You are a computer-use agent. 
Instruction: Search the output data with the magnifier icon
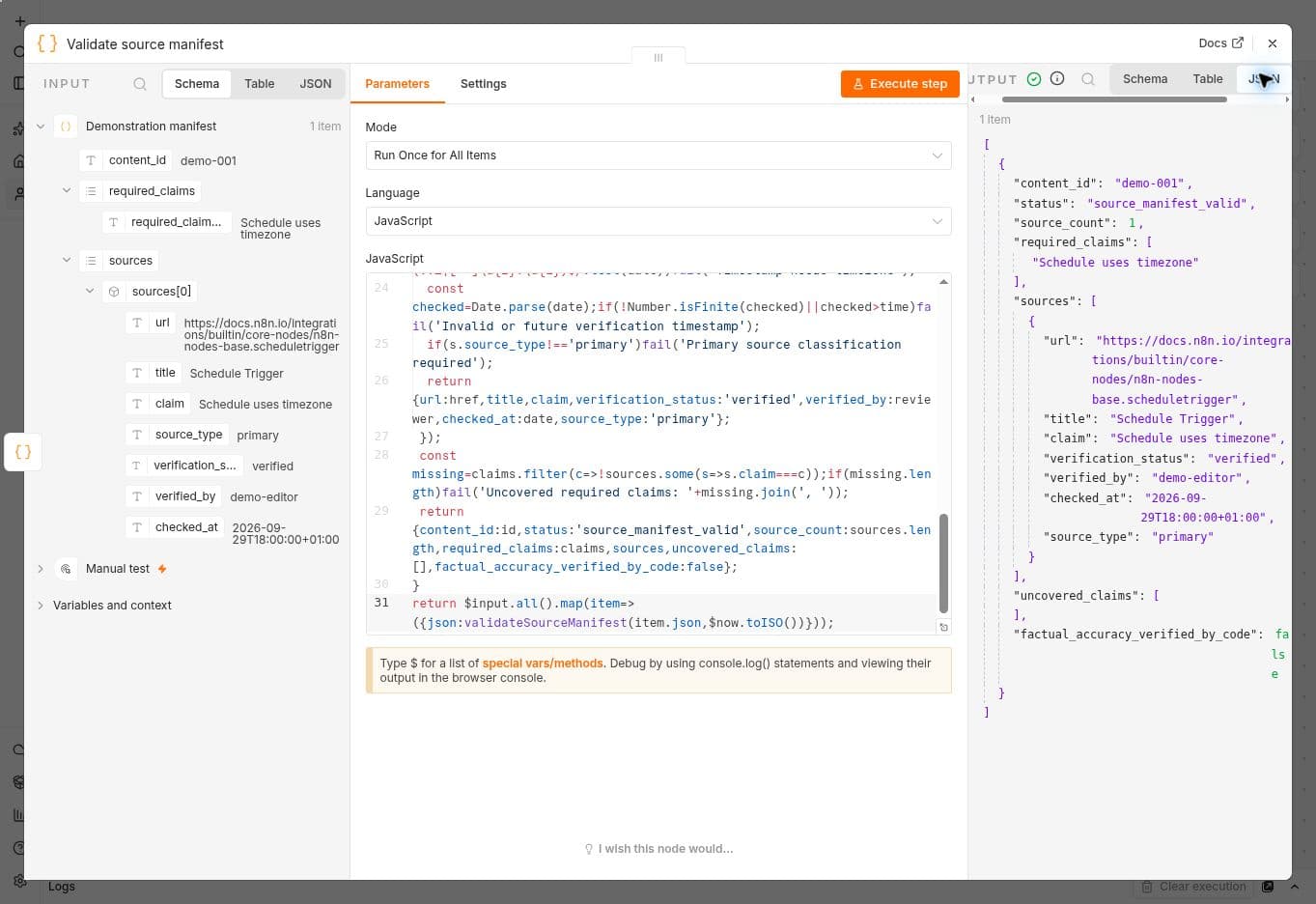click(x=1088, y=79)
